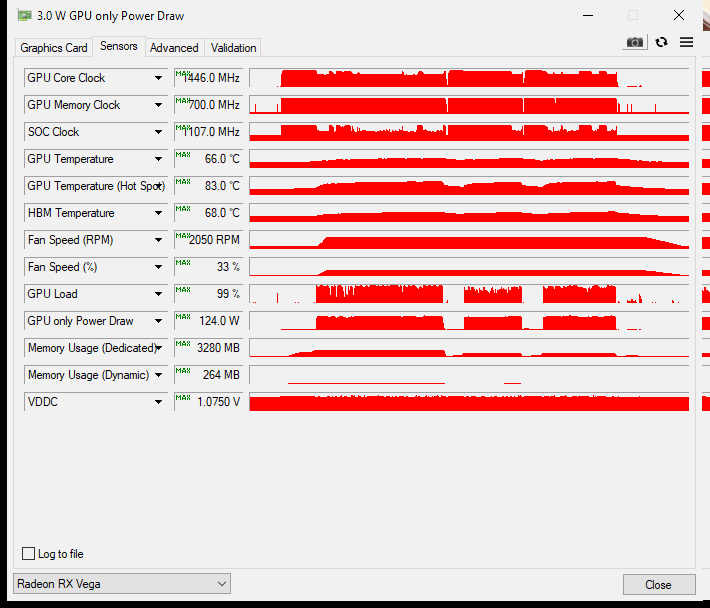
Task: Expand the GPU Load dropdown
Action: pyautogui.click(x=158, y=294)
